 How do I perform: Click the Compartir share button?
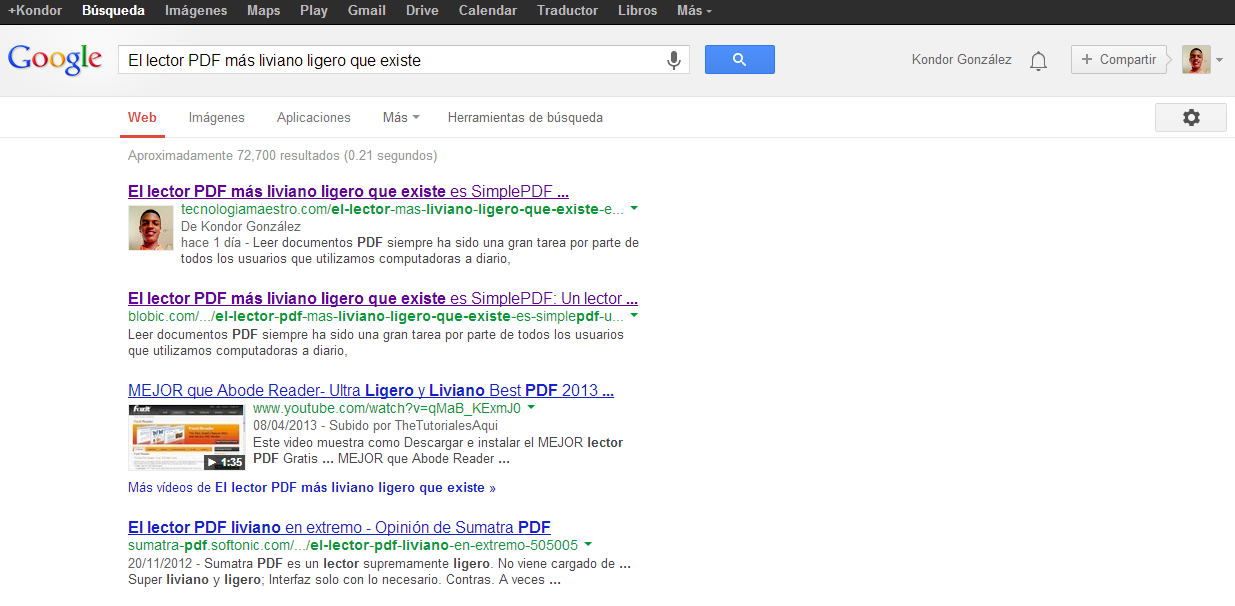tap(1119, 60)
